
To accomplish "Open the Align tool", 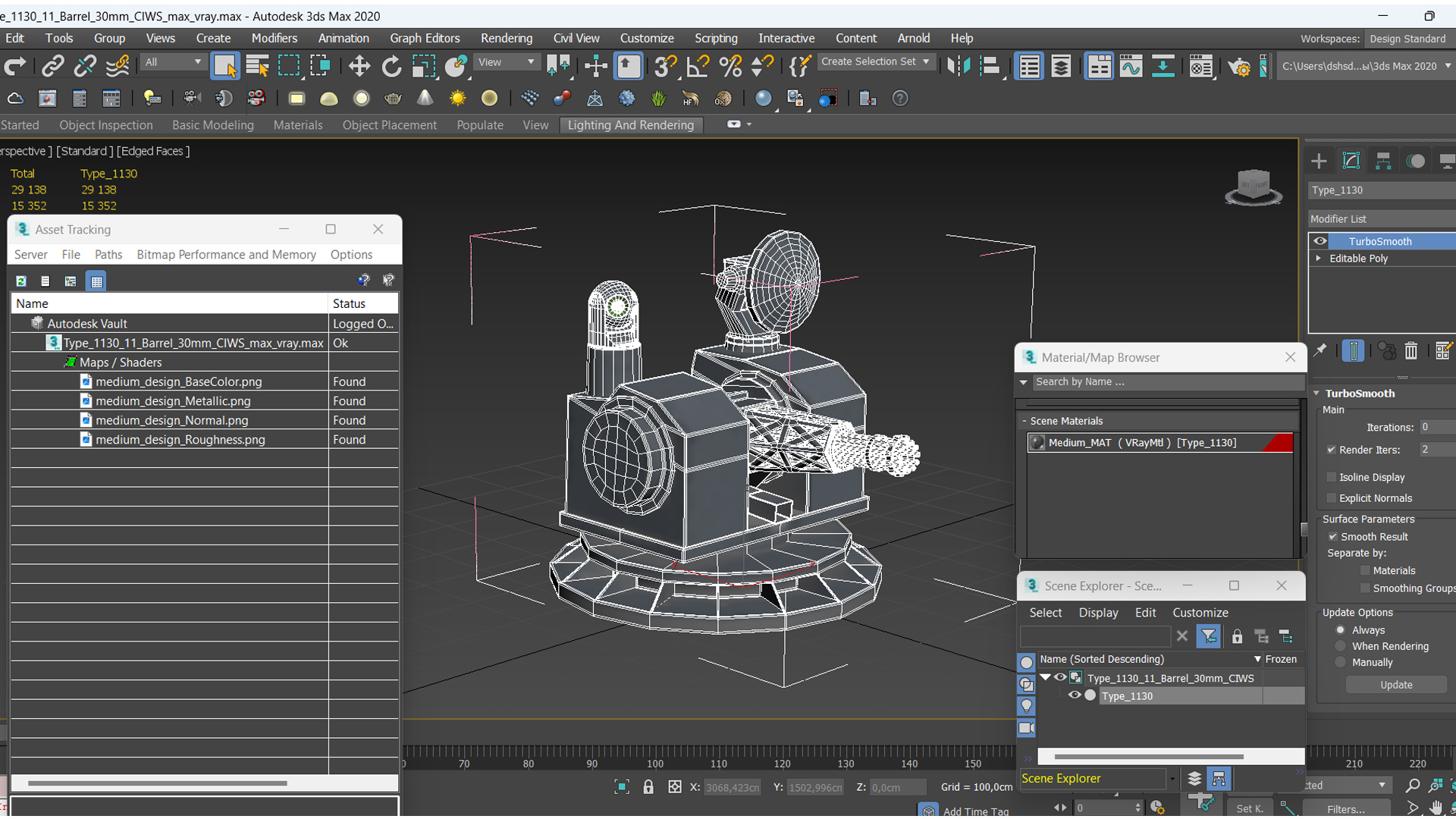I will pos(990,67).
